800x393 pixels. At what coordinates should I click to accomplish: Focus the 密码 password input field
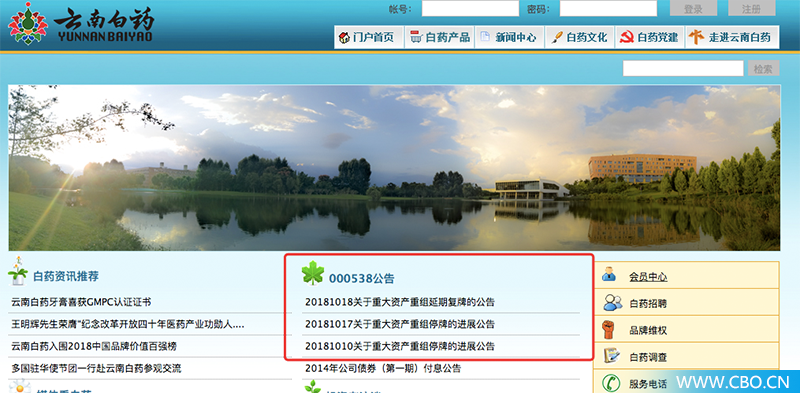point(608,8)
